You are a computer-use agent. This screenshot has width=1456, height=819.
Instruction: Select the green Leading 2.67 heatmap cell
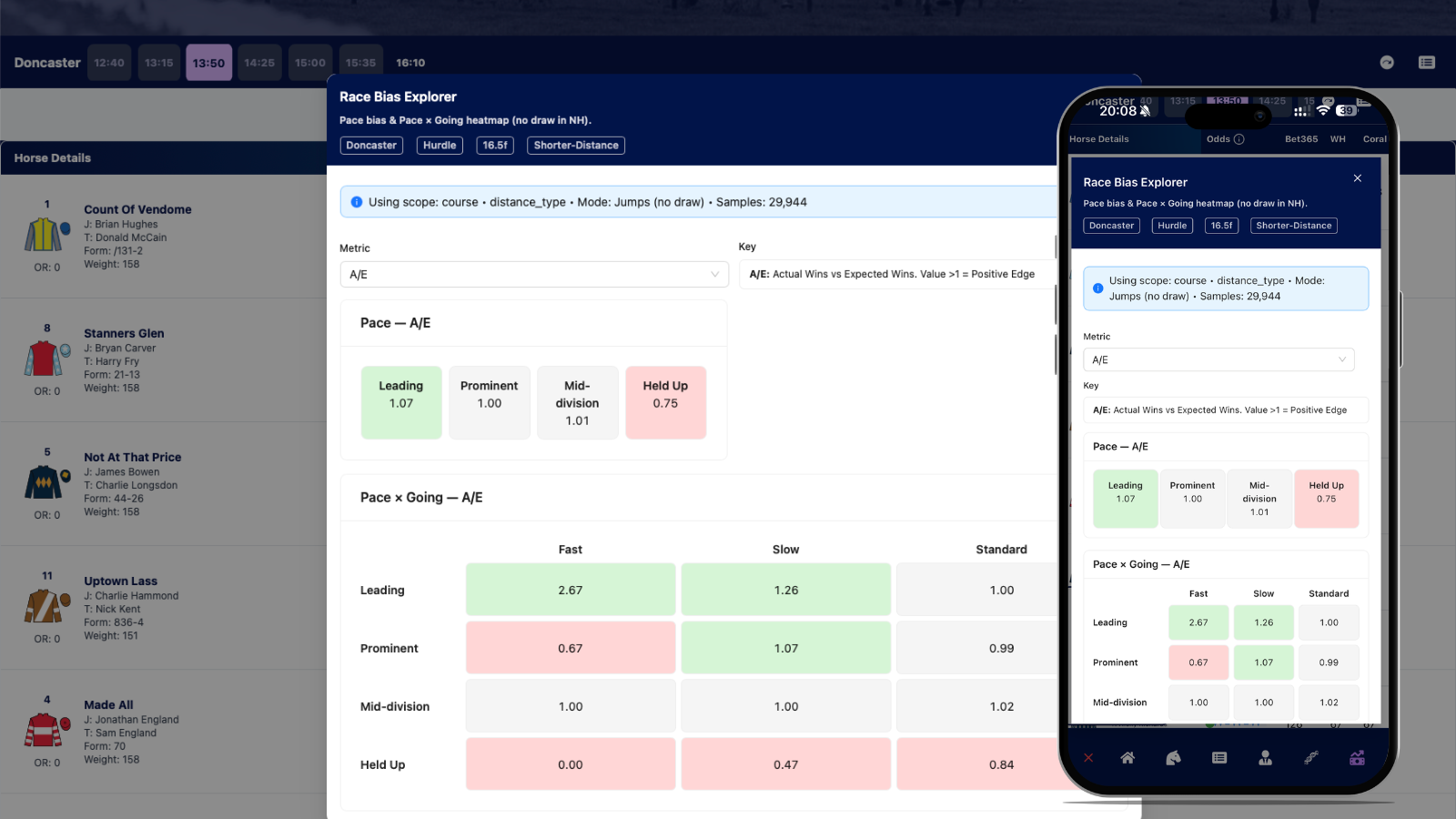tap(570, 589)
